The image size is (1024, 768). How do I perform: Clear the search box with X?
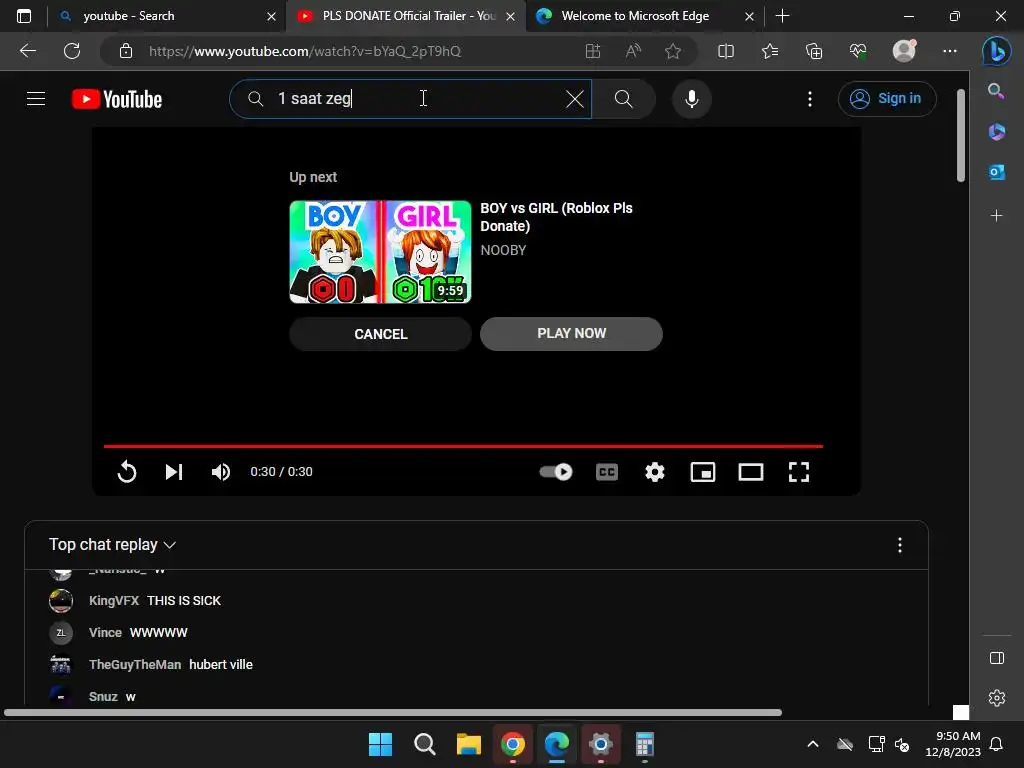[x=575, y=99]
